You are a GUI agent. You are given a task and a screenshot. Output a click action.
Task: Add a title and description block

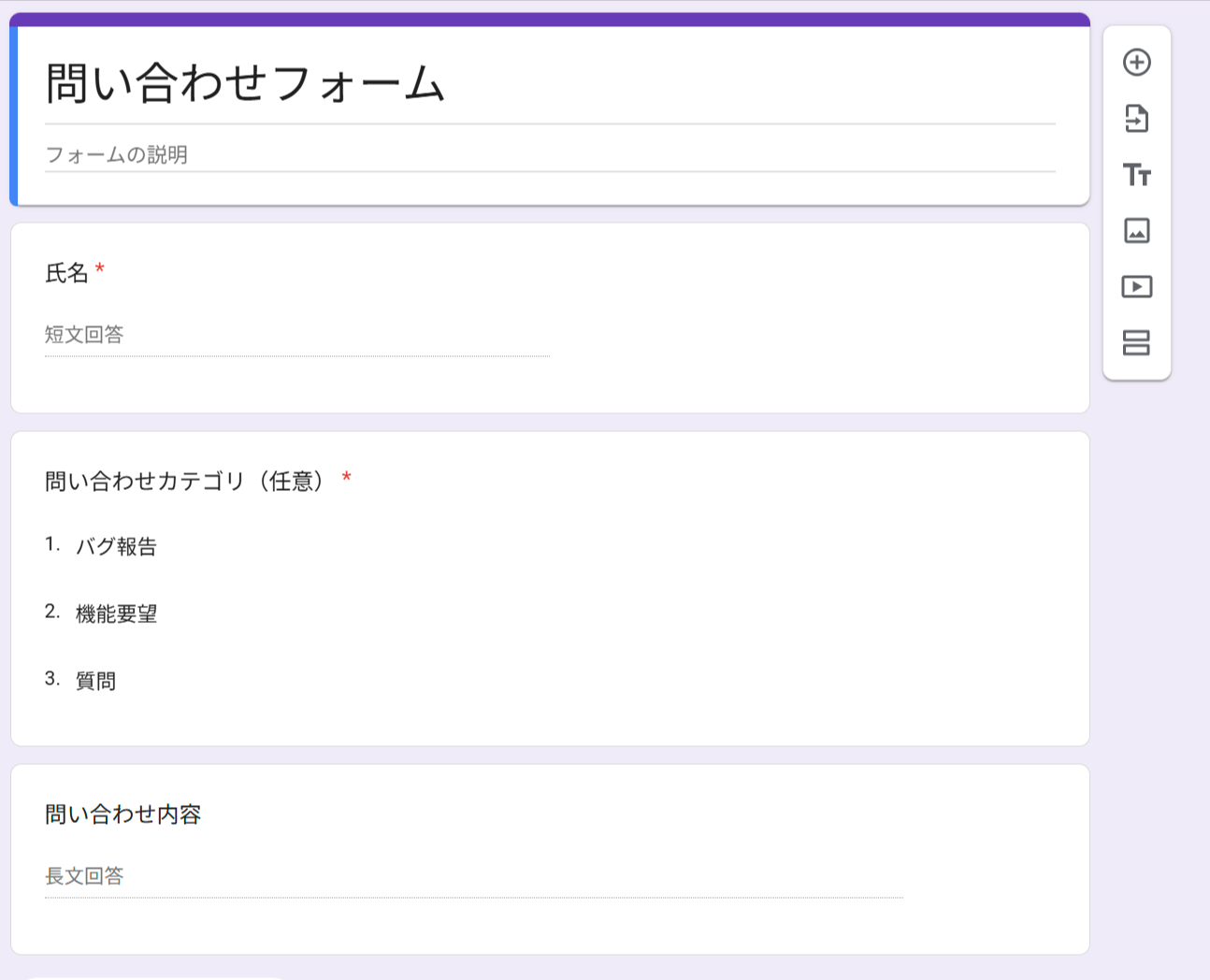pyautogui.click(x=1137, y=176)
